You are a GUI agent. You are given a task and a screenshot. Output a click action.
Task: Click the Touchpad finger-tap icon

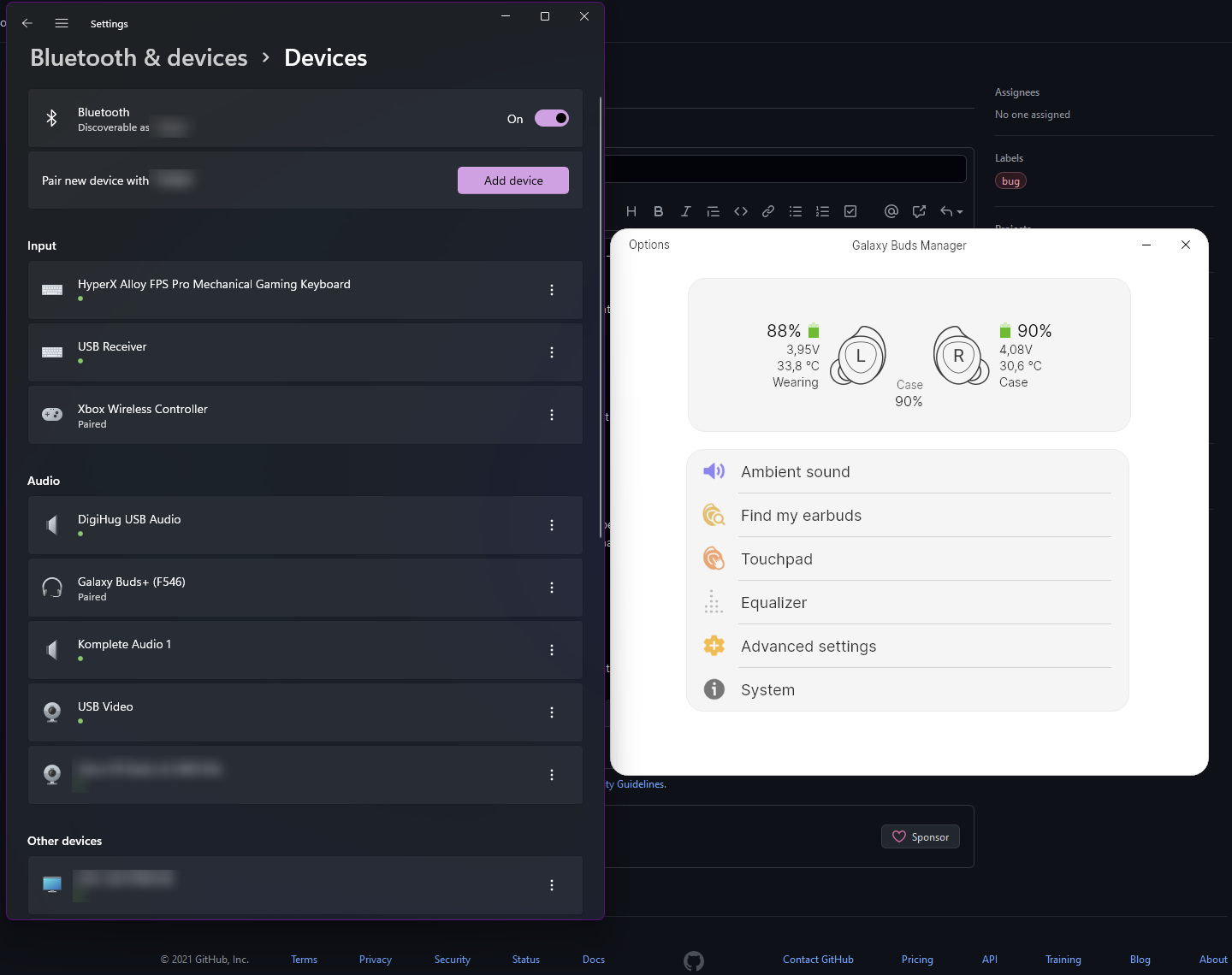[714, 558]
